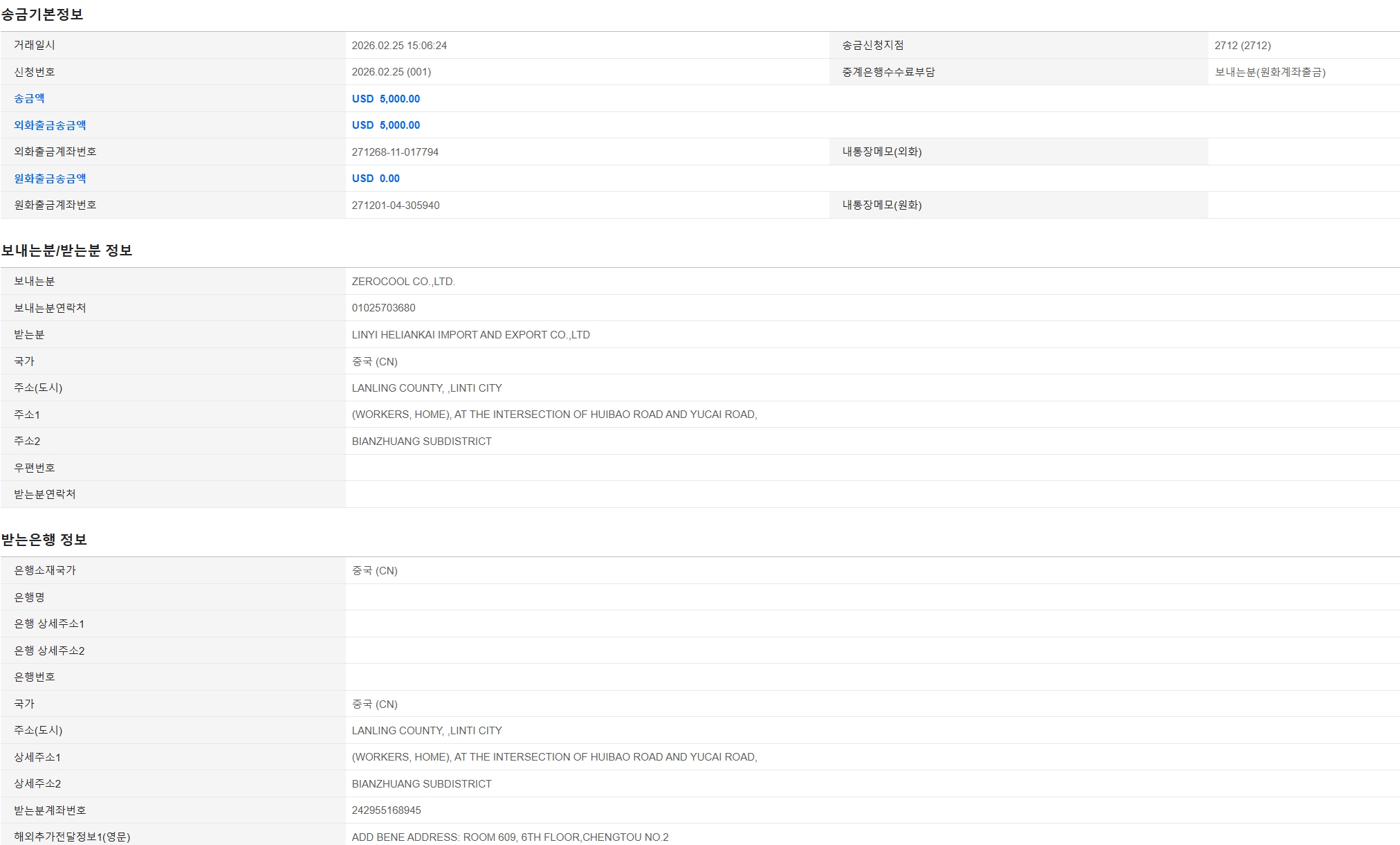Click the empty 우편번호 value cell
This screenshot has height=845, width=1400.
[x=872, y=468]
